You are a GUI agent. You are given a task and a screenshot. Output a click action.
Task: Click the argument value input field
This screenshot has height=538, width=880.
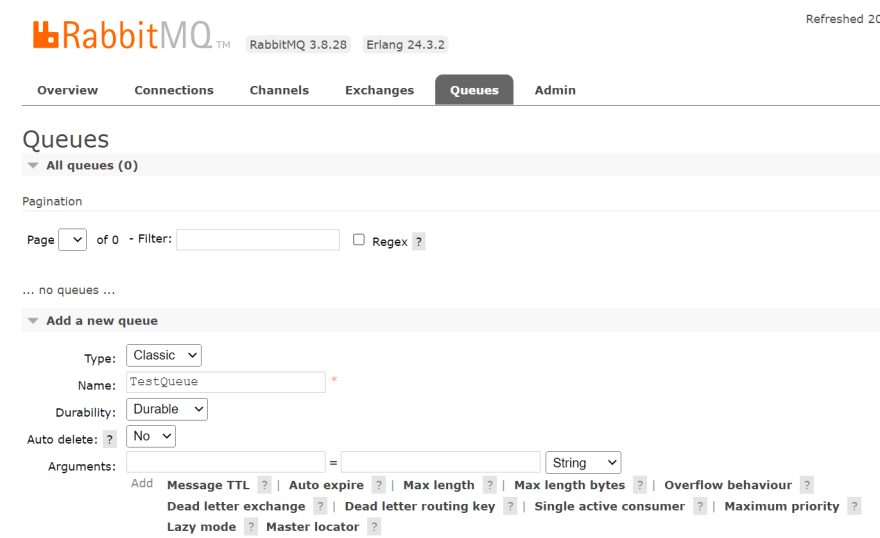[441, 462]
